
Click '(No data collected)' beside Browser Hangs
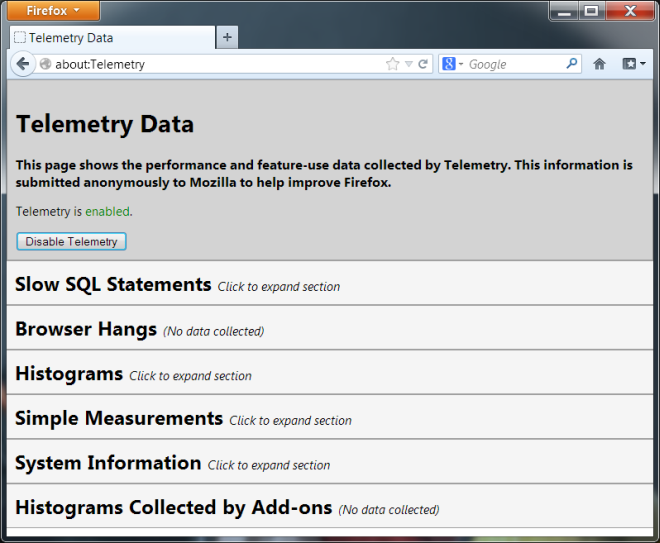click(x=214, y=331)
